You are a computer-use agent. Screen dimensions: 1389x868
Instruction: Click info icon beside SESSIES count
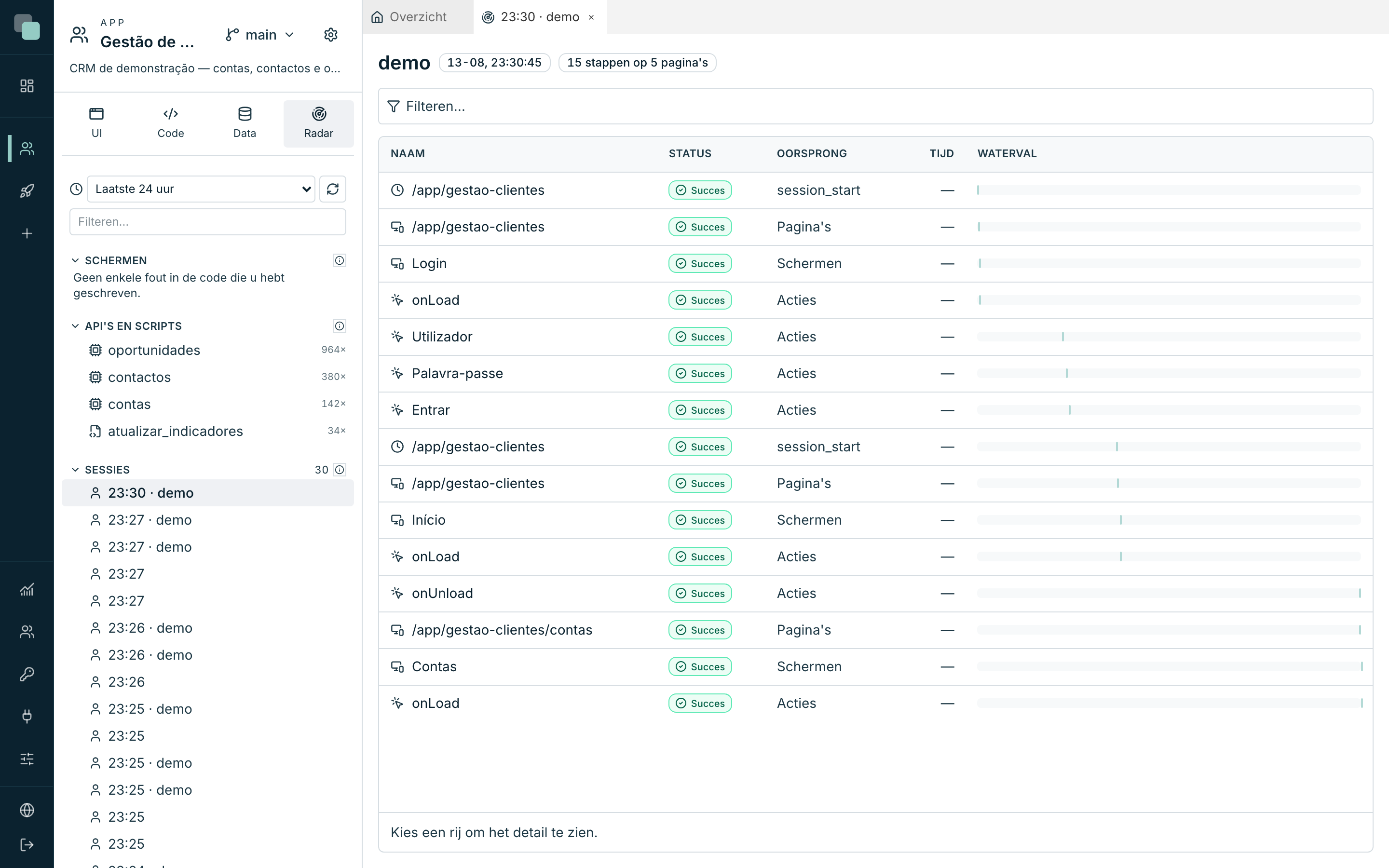click(340, 470)
